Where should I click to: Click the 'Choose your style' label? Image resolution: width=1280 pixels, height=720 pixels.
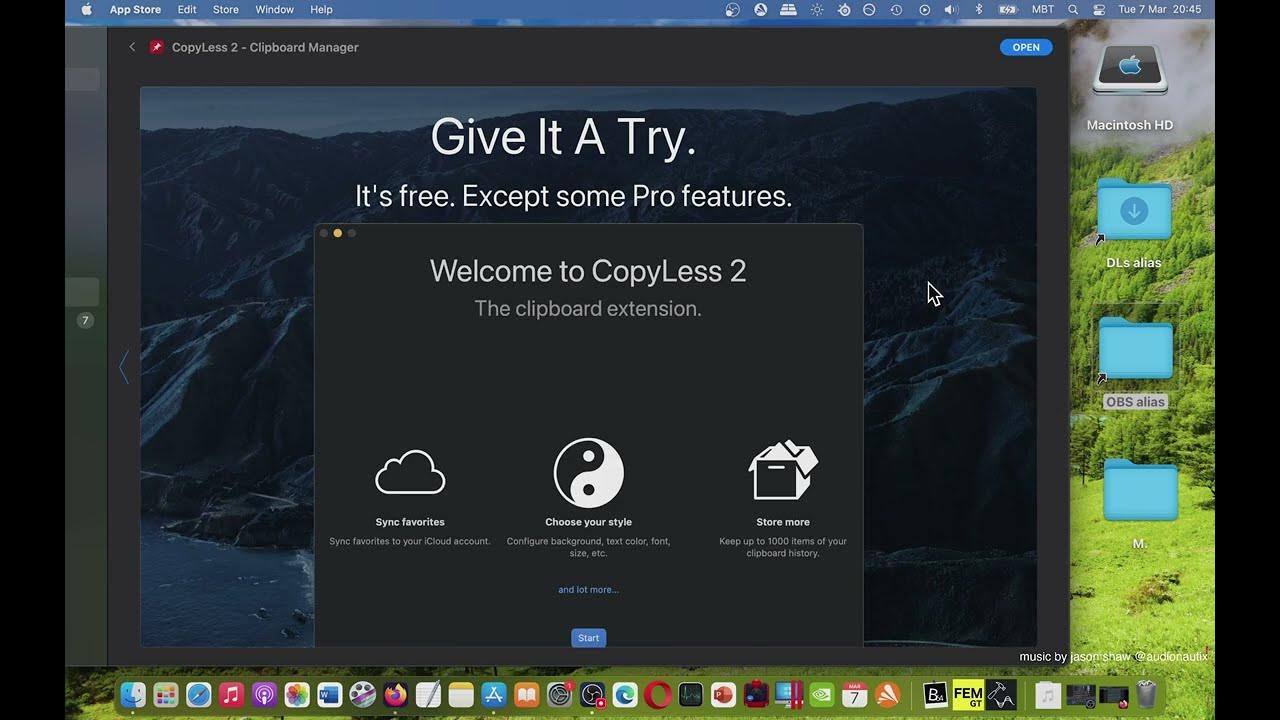click(588, 522)
